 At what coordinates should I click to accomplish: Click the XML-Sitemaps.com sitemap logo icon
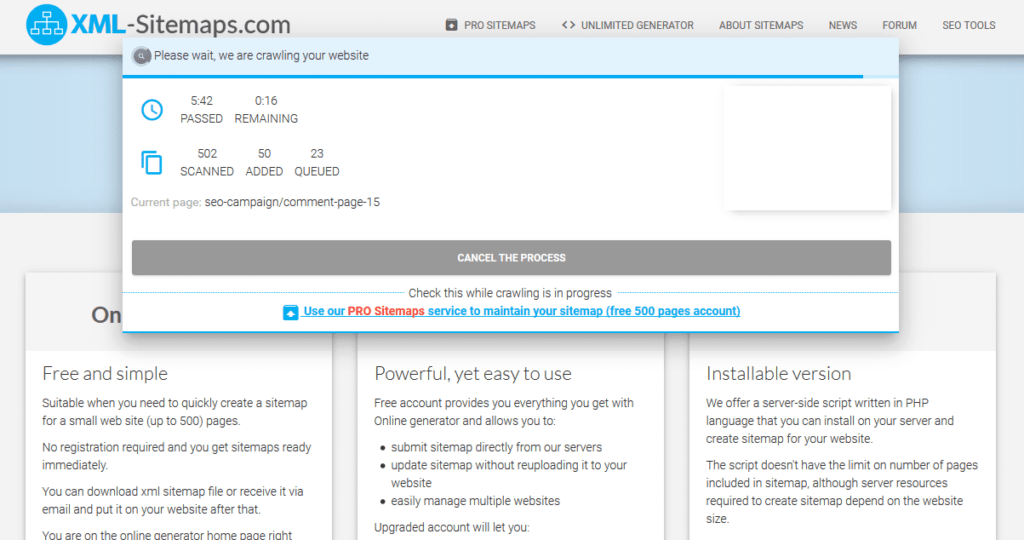coord(46,25)
